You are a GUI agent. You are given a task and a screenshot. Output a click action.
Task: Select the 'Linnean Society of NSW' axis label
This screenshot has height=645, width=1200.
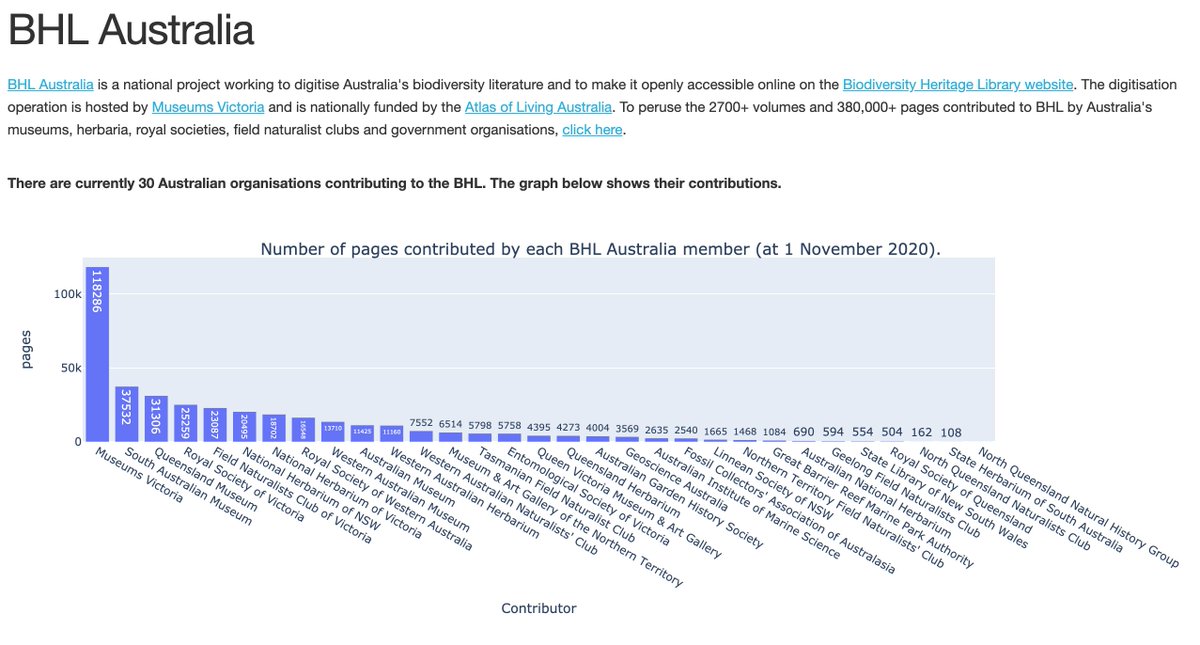773,484
